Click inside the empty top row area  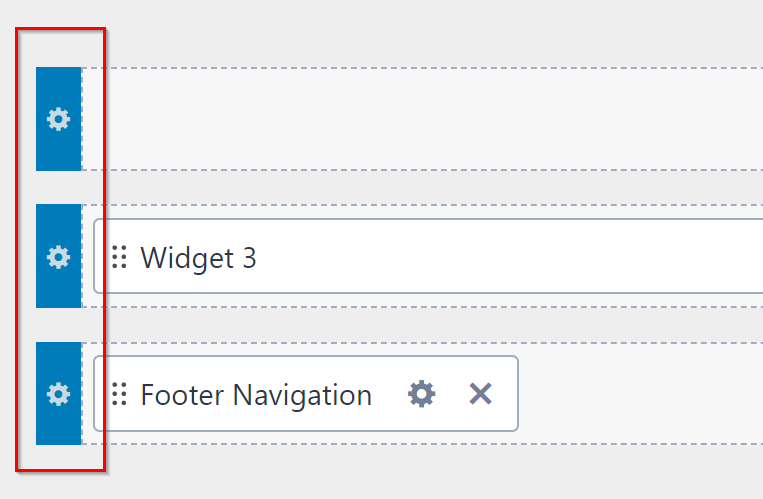420,119
